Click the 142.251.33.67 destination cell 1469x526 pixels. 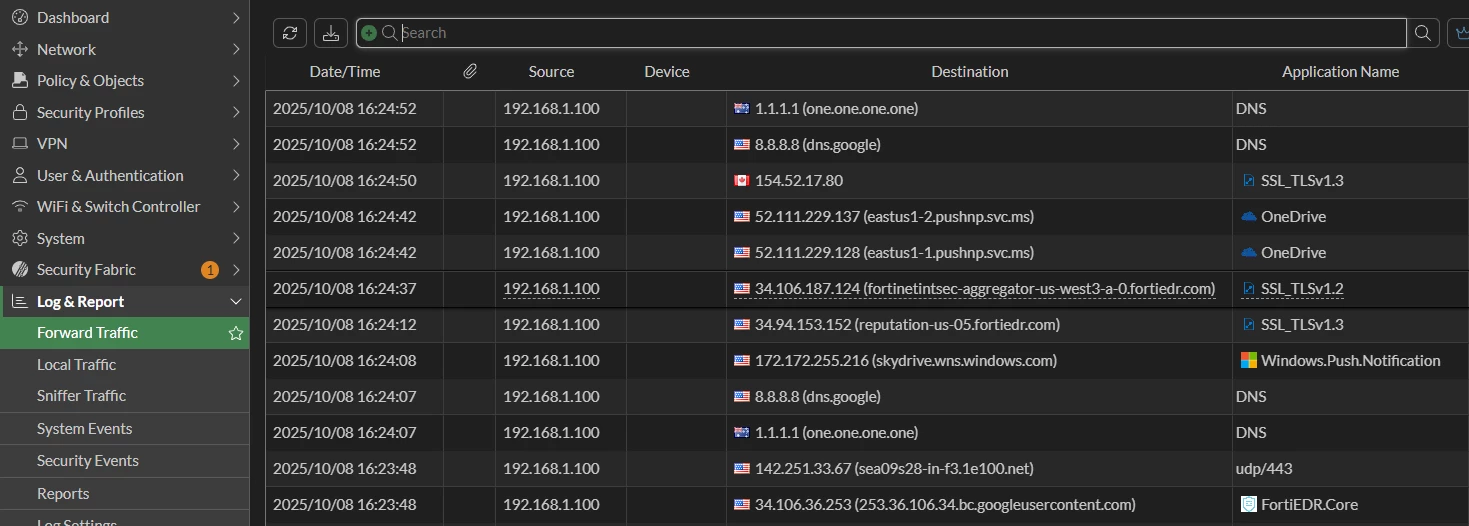pos(979,469)
